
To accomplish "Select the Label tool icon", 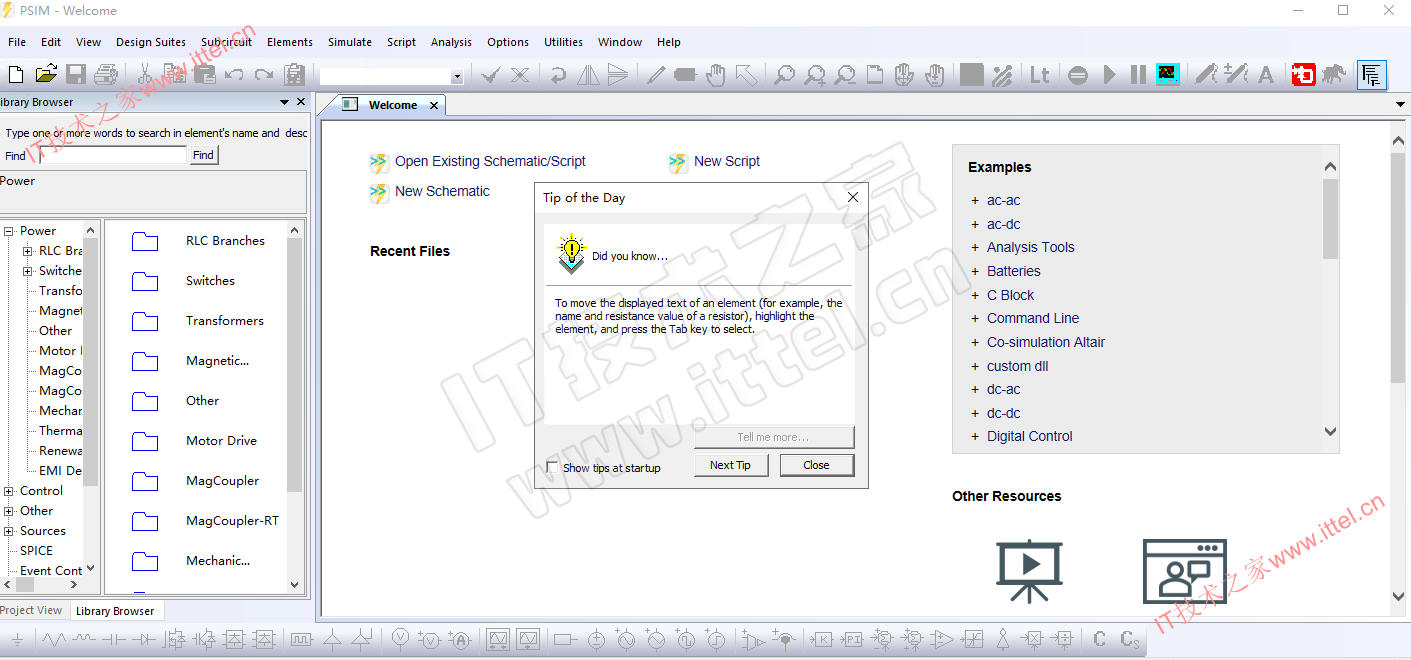I will 686,75.
